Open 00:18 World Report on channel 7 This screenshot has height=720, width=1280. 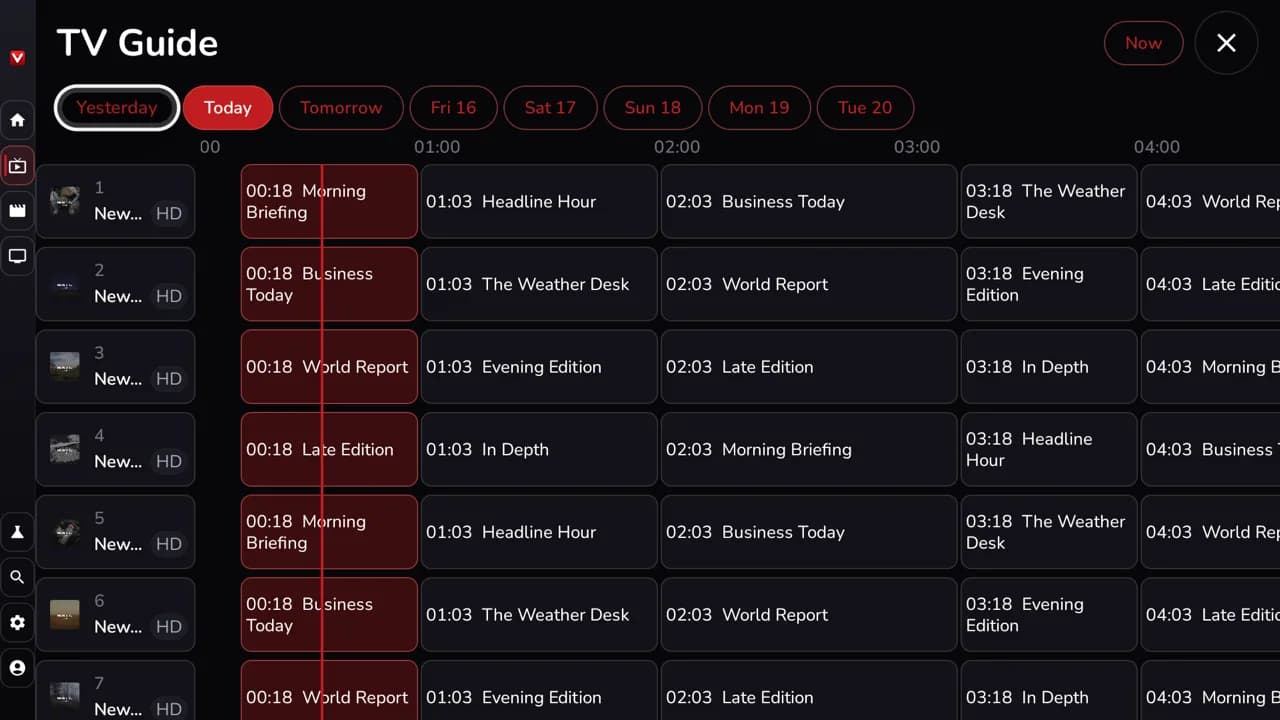(329, 691)
